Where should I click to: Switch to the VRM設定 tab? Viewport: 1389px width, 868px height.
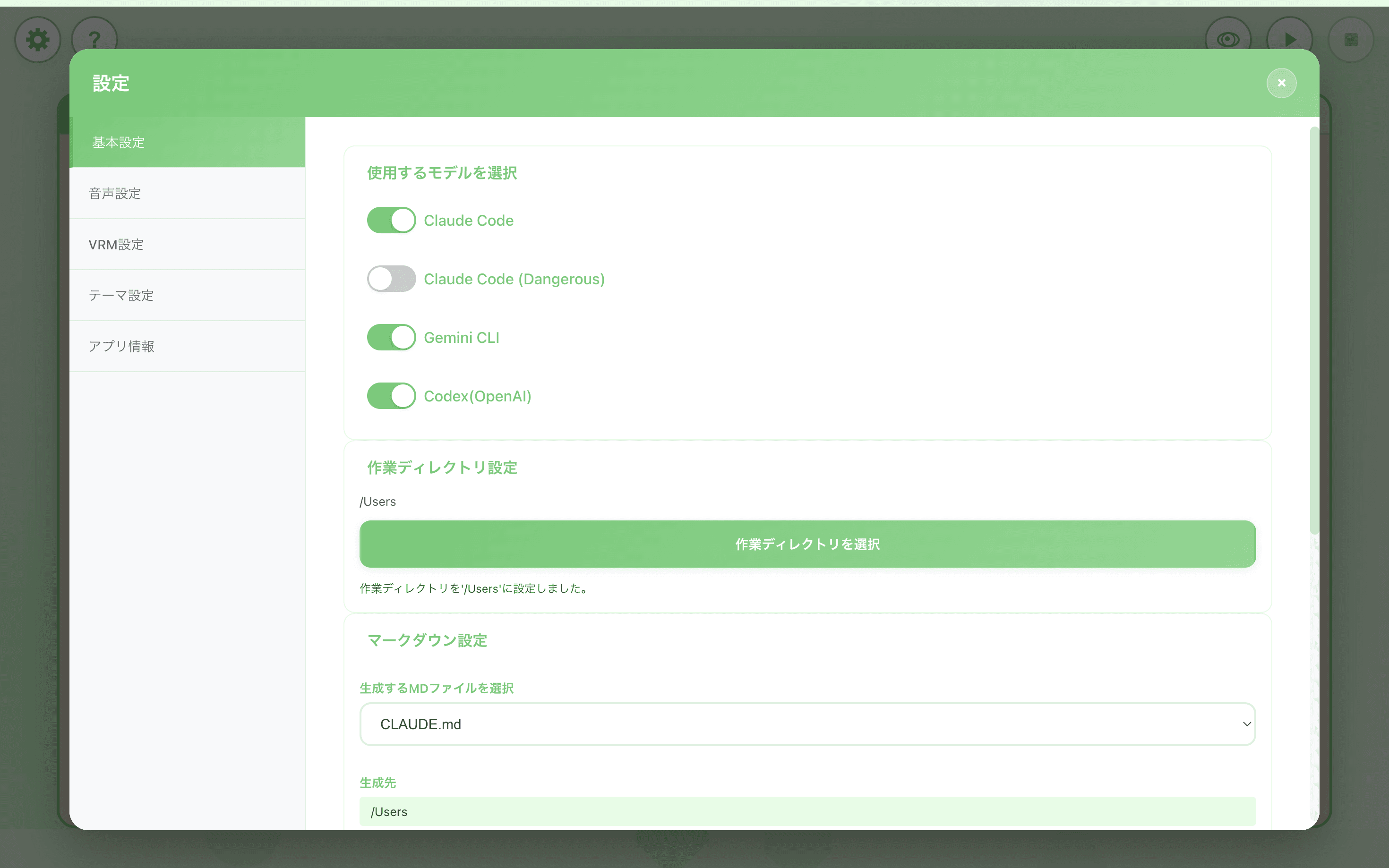tap(187, 245)
